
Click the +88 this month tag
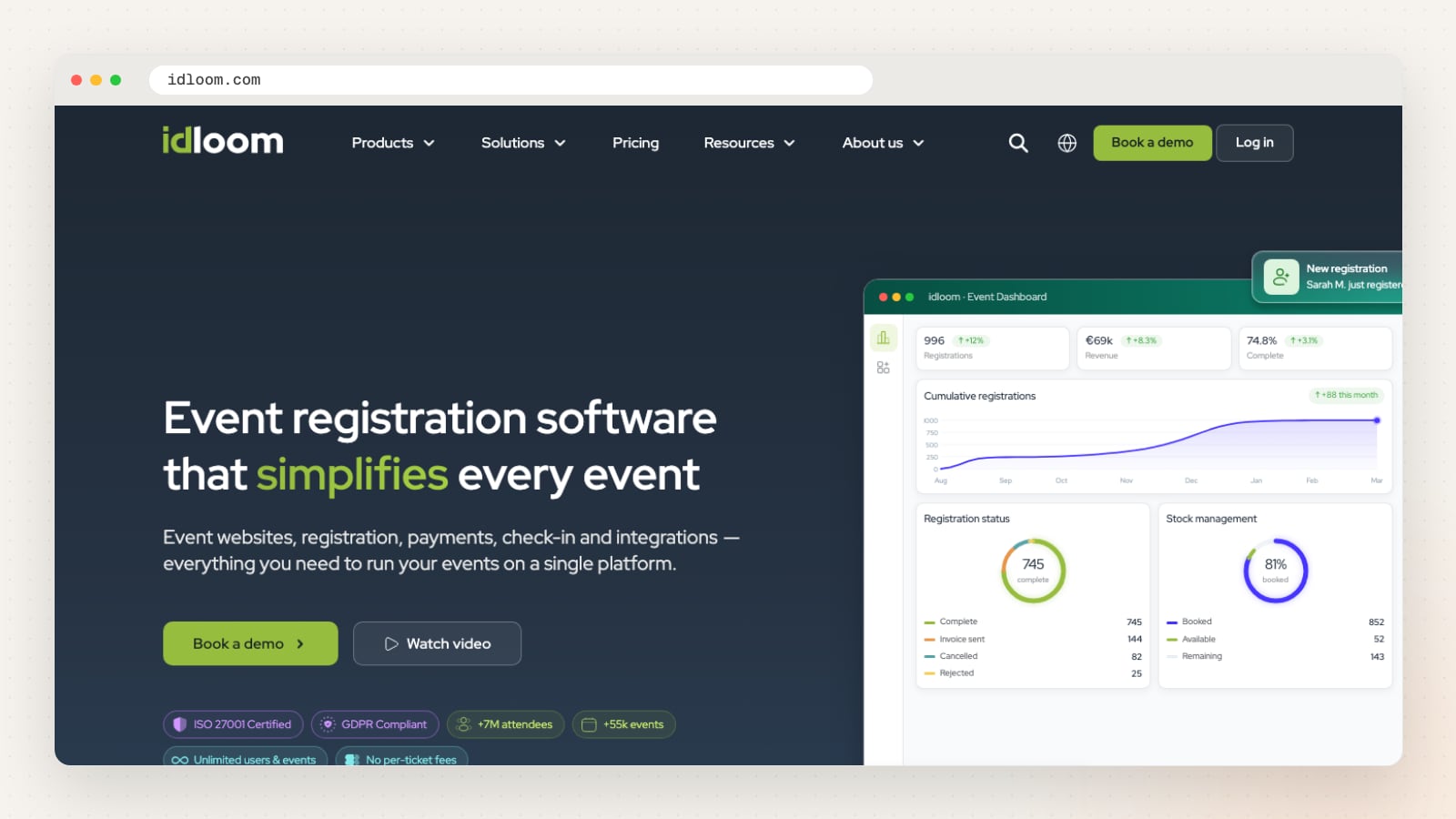(x=1346, y=395)
